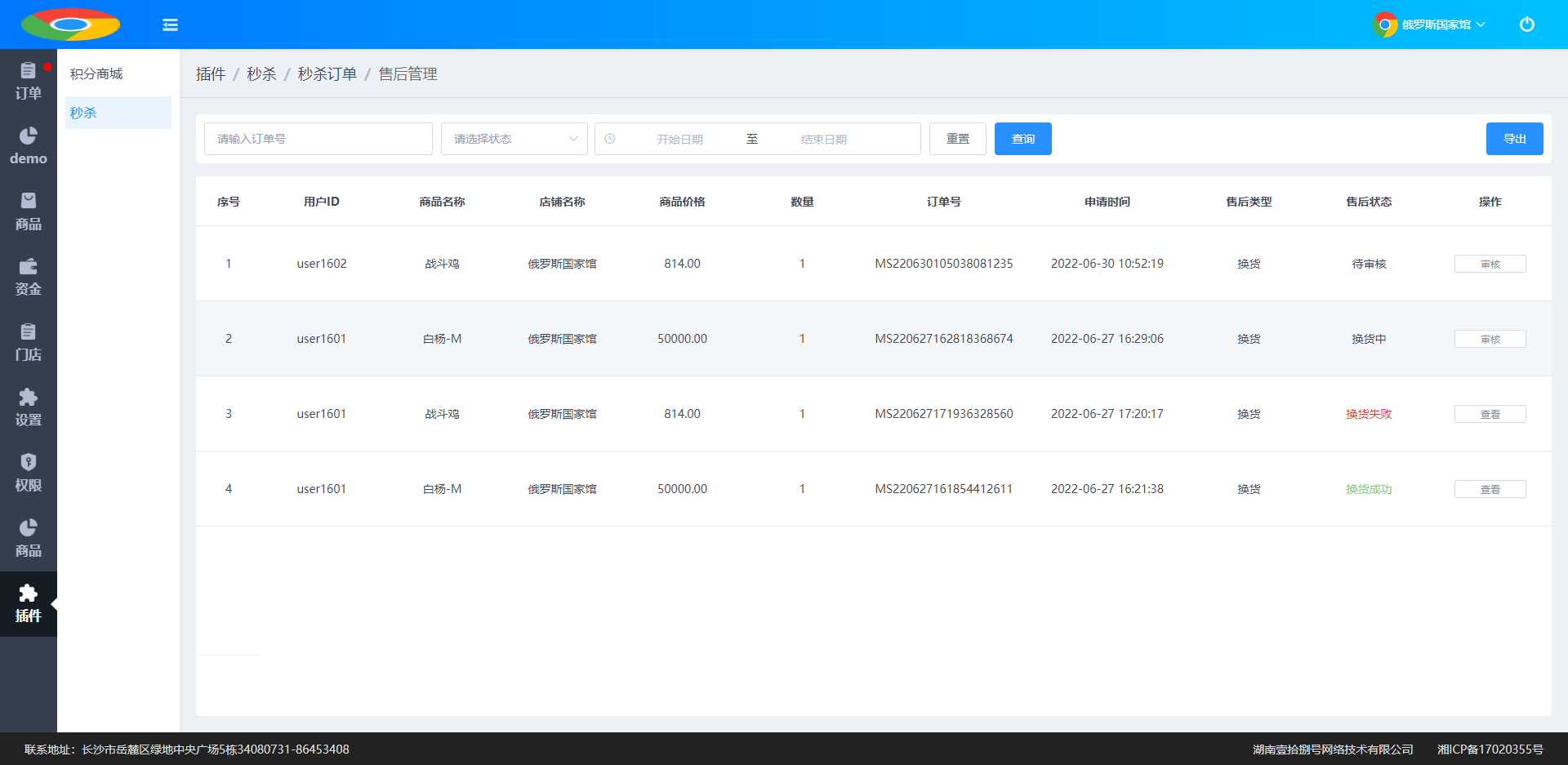Click the clock icon in the date range
This screenshot has width=1568, height=765.
(609, 139)
